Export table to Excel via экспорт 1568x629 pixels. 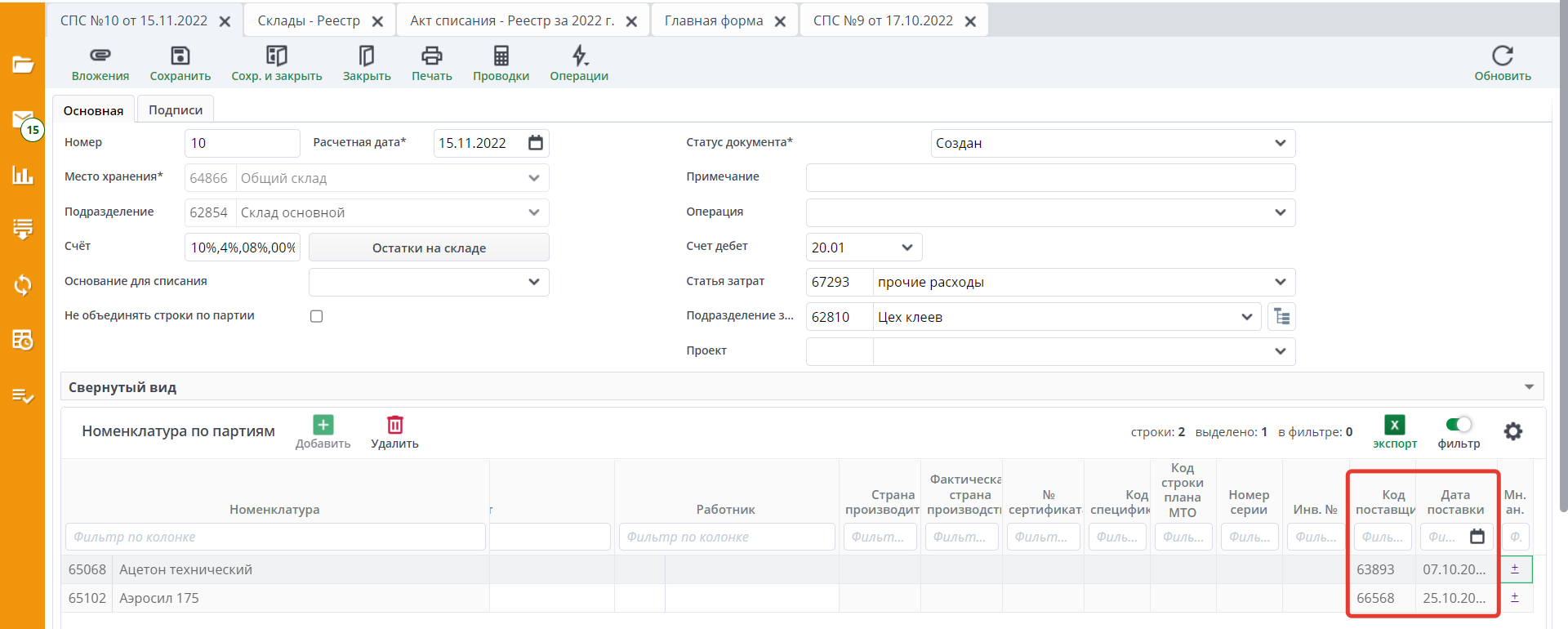(1394, 425)
